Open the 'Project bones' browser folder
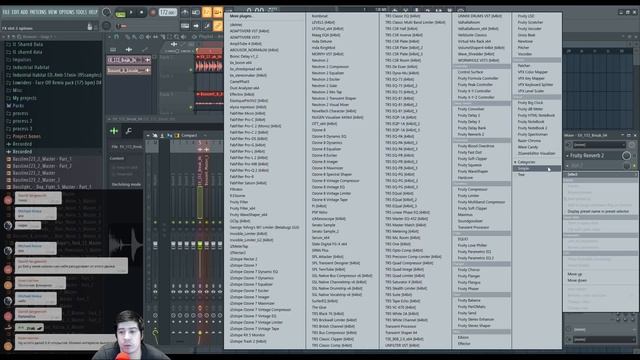640x360 pixels. [x=27, y=136]
